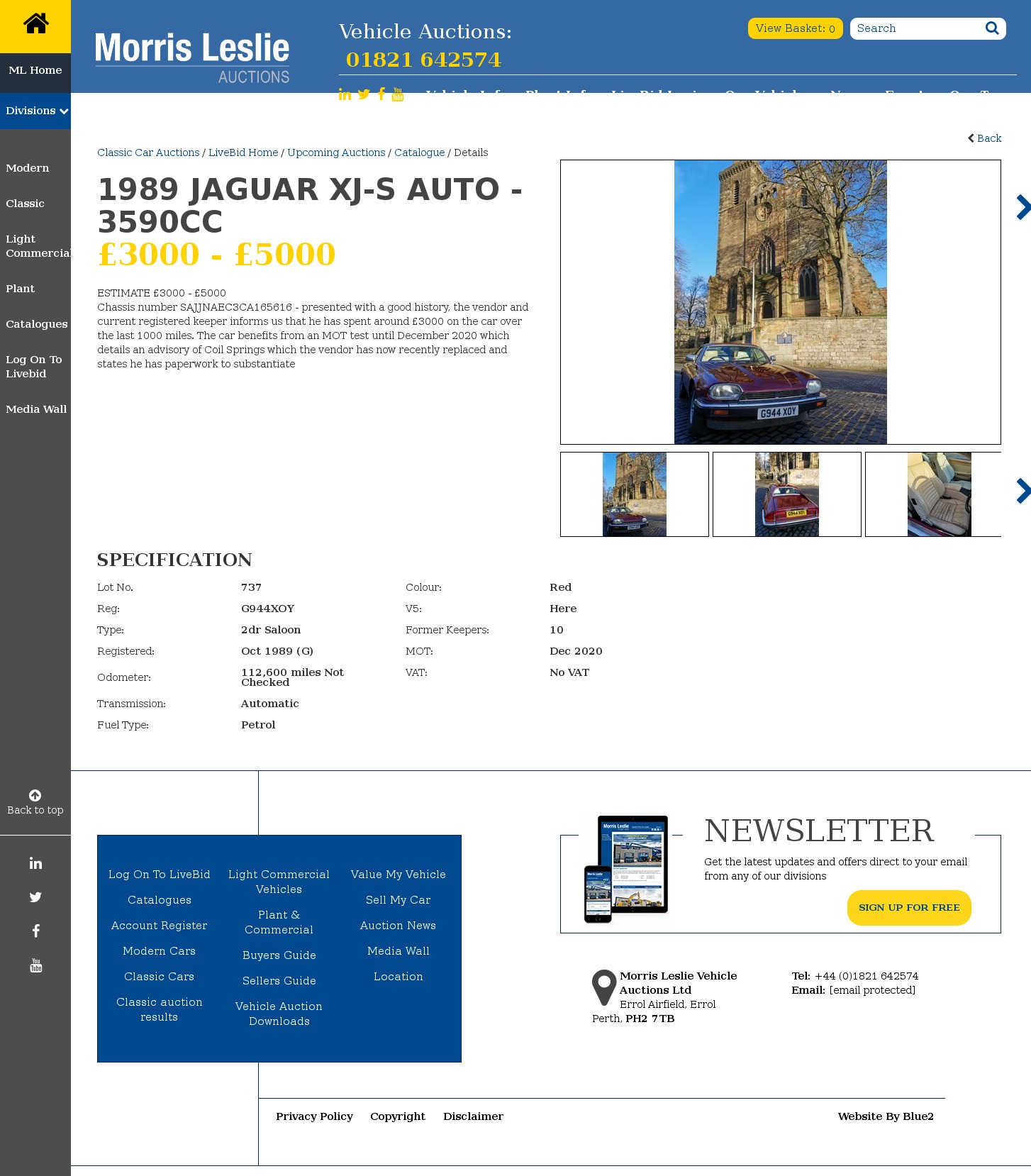
Task: Click the Back to top arrow icon
Action: click(x=35, y=795)
